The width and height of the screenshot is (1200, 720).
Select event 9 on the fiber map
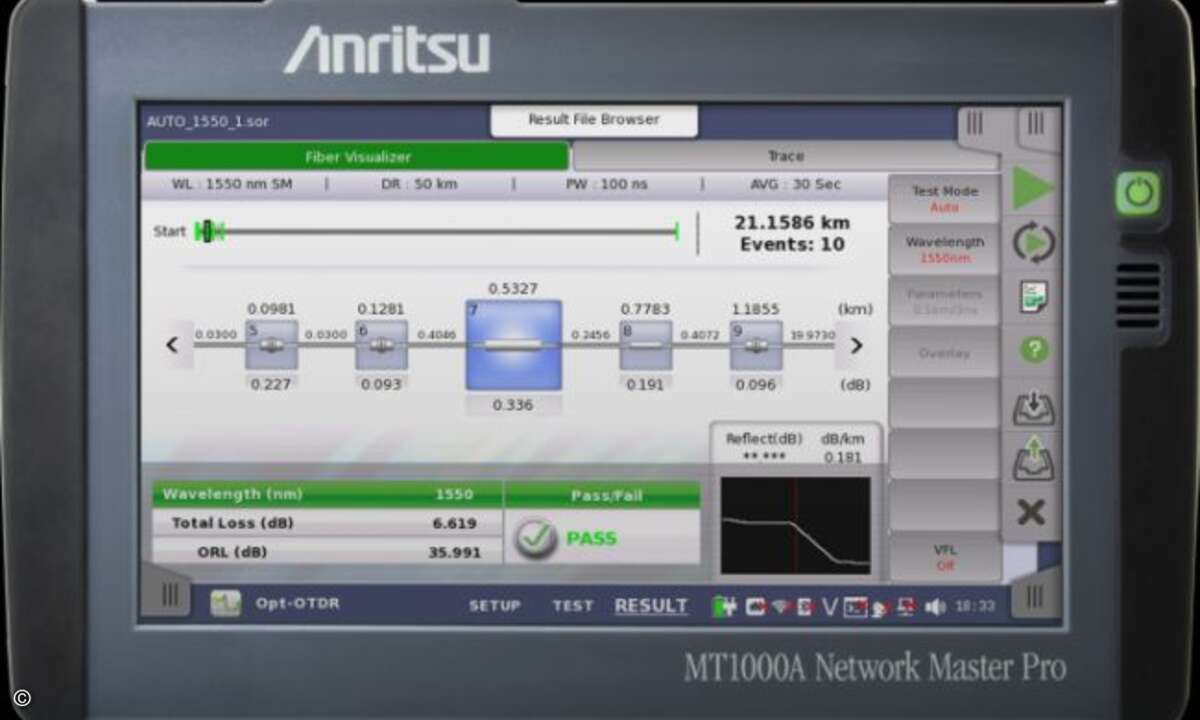click(x=756, y=345)
